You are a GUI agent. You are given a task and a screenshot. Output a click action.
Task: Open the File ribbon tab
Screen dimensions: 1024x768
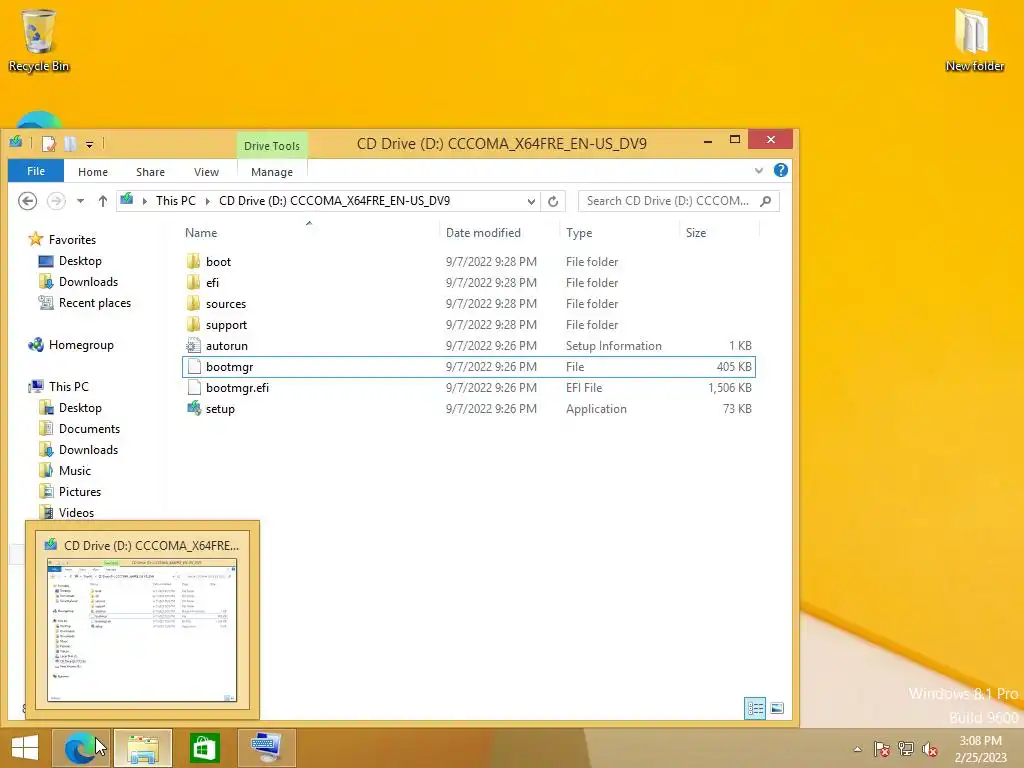[x=36, y=171]
